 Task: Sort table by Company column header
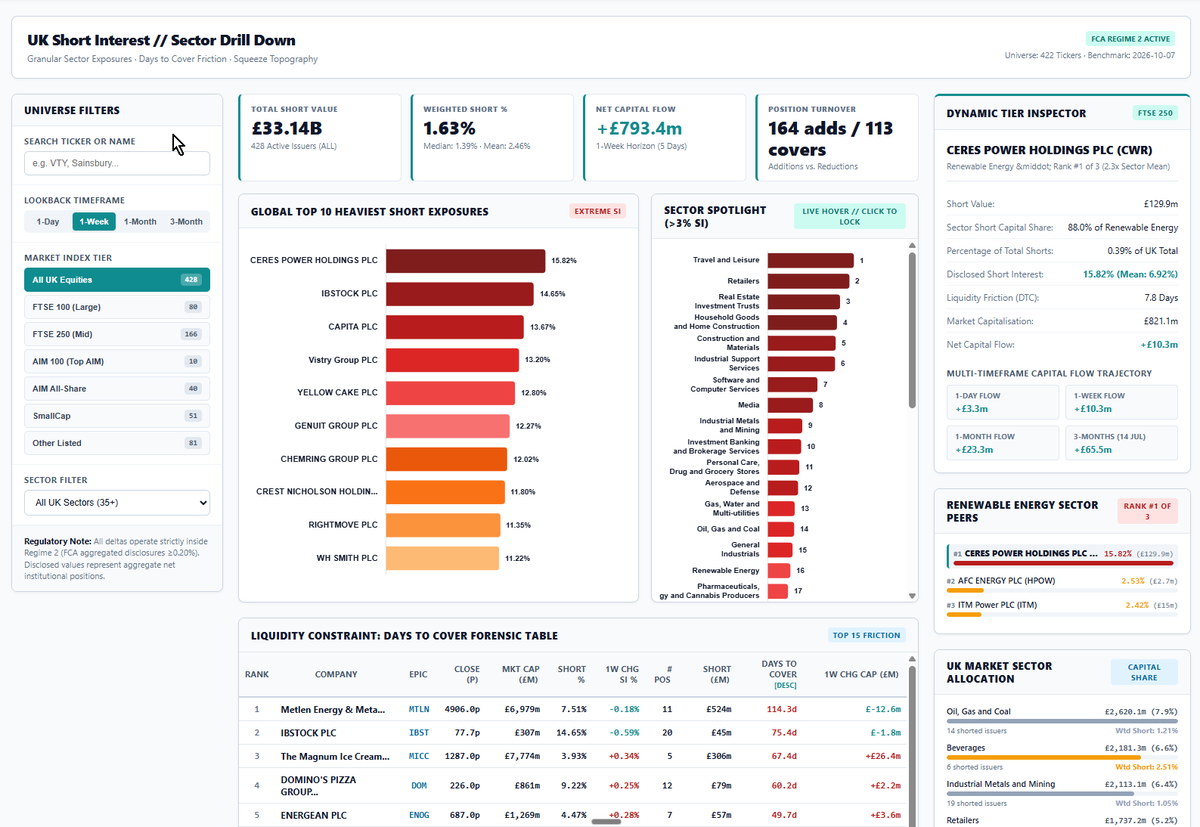[336, 674]
